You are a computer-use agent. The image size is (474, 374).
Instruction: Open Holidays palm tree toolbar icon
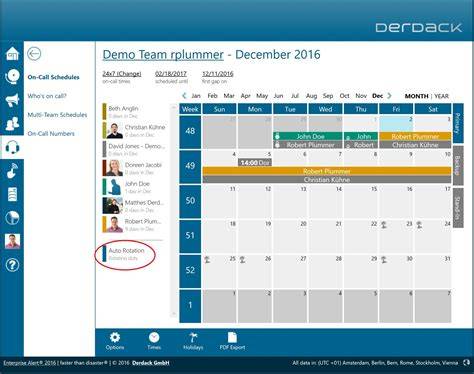193,341
